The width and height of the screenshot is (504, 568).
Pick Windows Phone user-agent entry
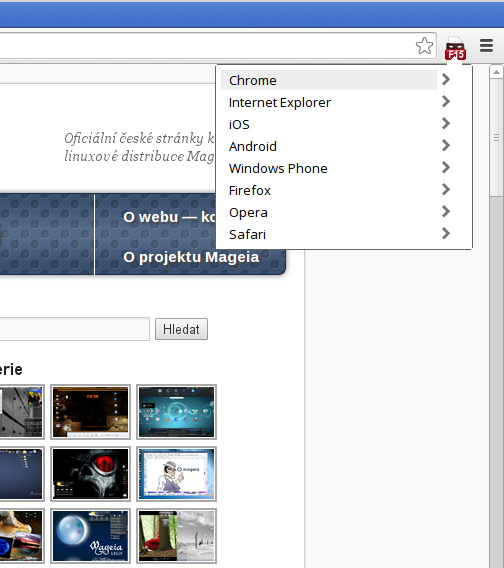tap(329, 168)
